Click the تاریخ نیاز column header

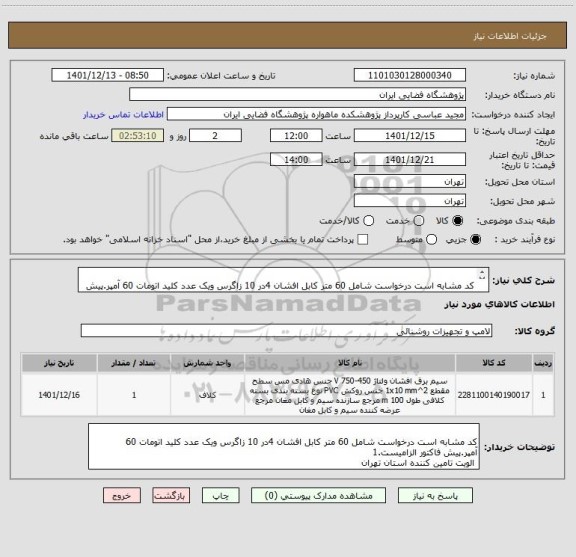(x=59, y=363)
